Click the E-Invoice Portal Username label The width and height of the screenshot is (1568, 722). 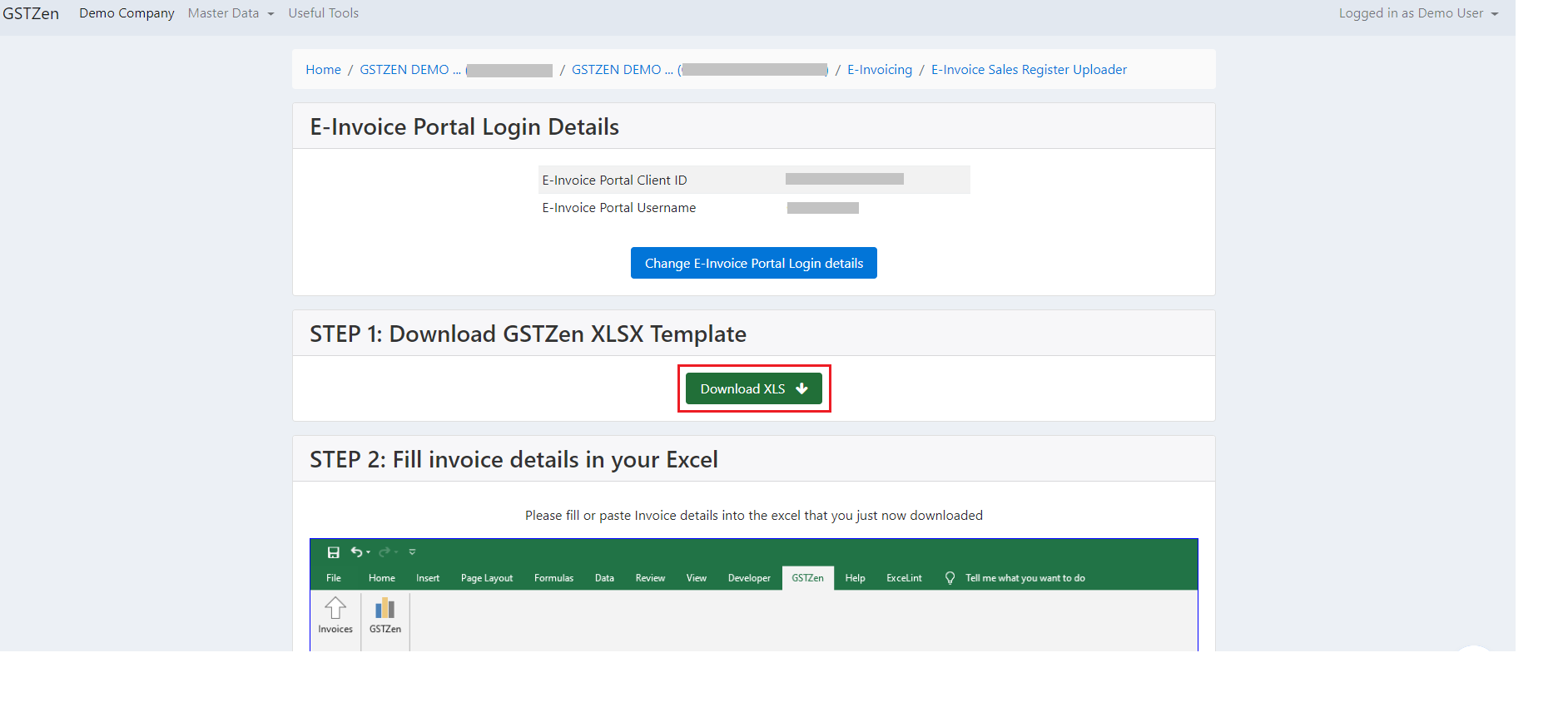(619, 208)
